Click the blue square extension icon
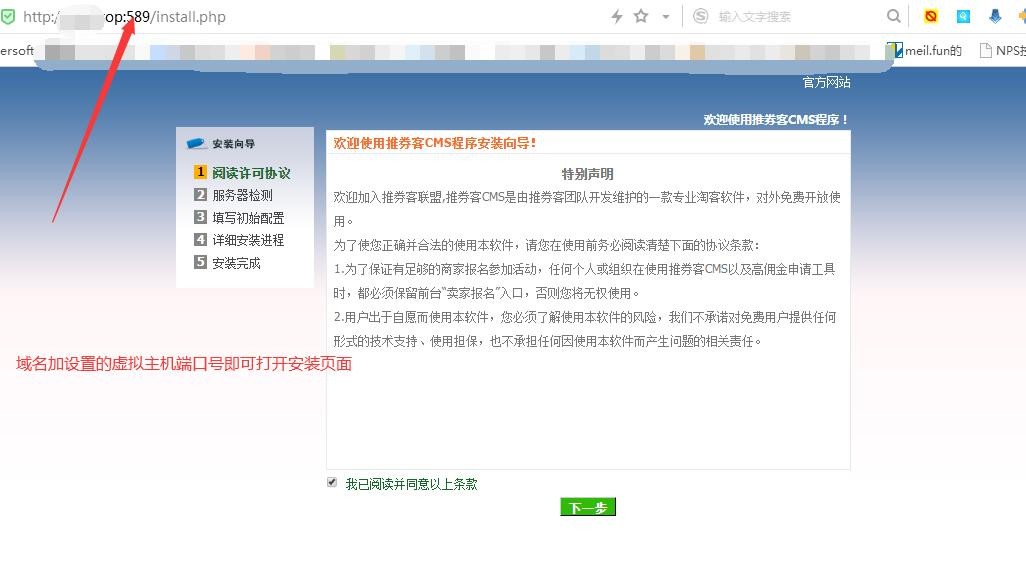 coord(963,16)
